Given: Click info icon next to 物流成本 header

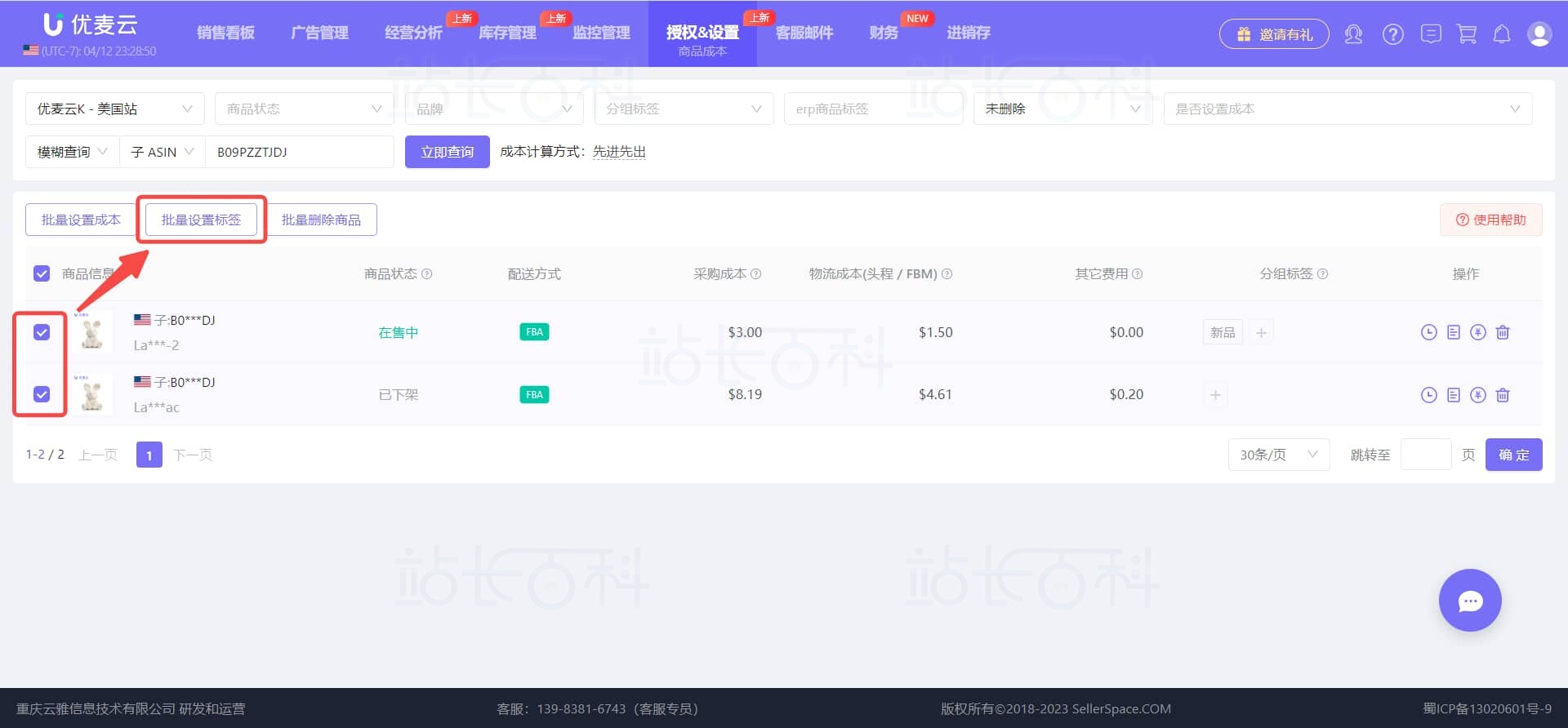Looking at the screenshot, I should click(947, 274).
